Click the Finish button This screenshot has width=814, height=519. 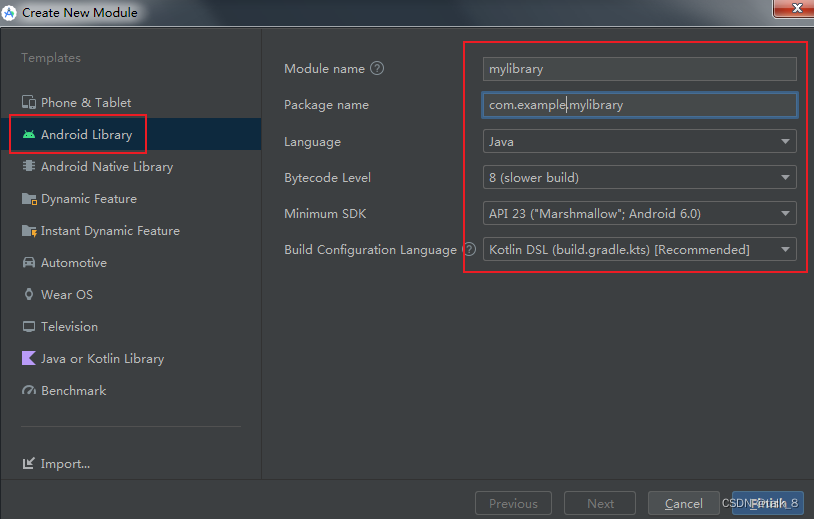pos(768,503)
